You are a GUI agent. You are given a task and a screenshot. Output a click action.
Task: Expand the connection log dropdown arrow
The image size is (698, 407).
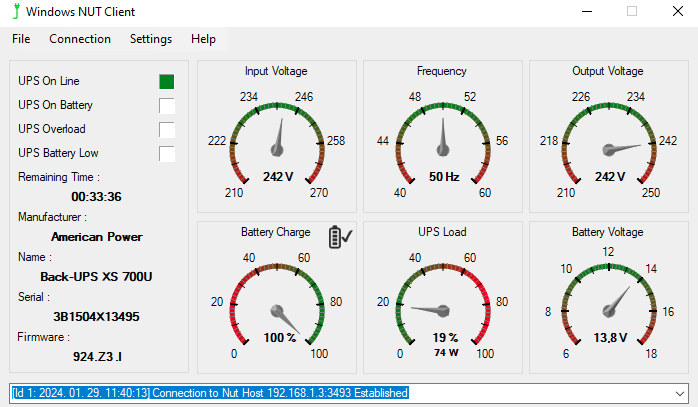(x=680, y=393)
